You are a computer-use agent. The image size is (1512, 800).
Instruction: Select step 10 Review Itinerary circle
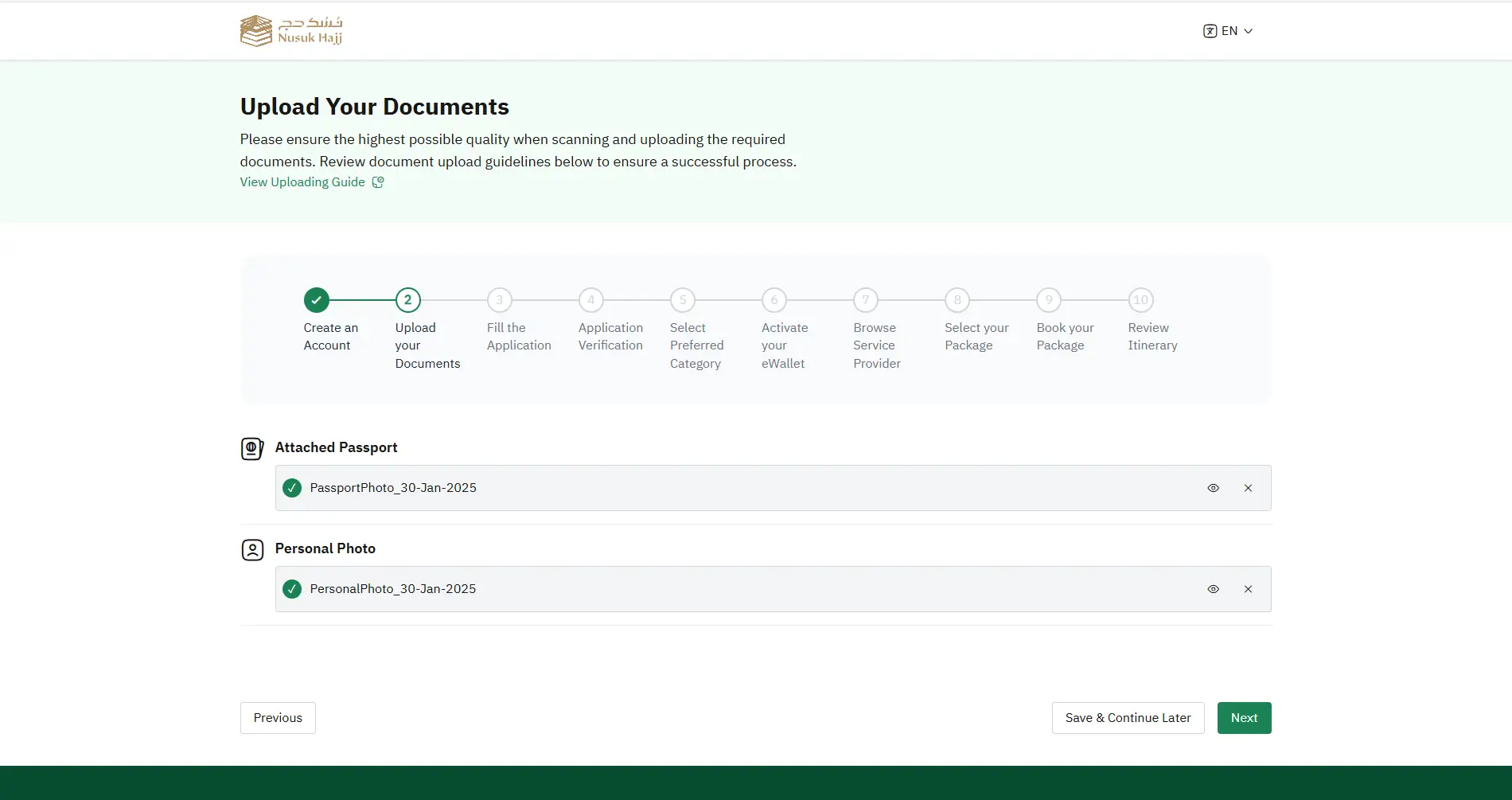tap(1140, 300)
